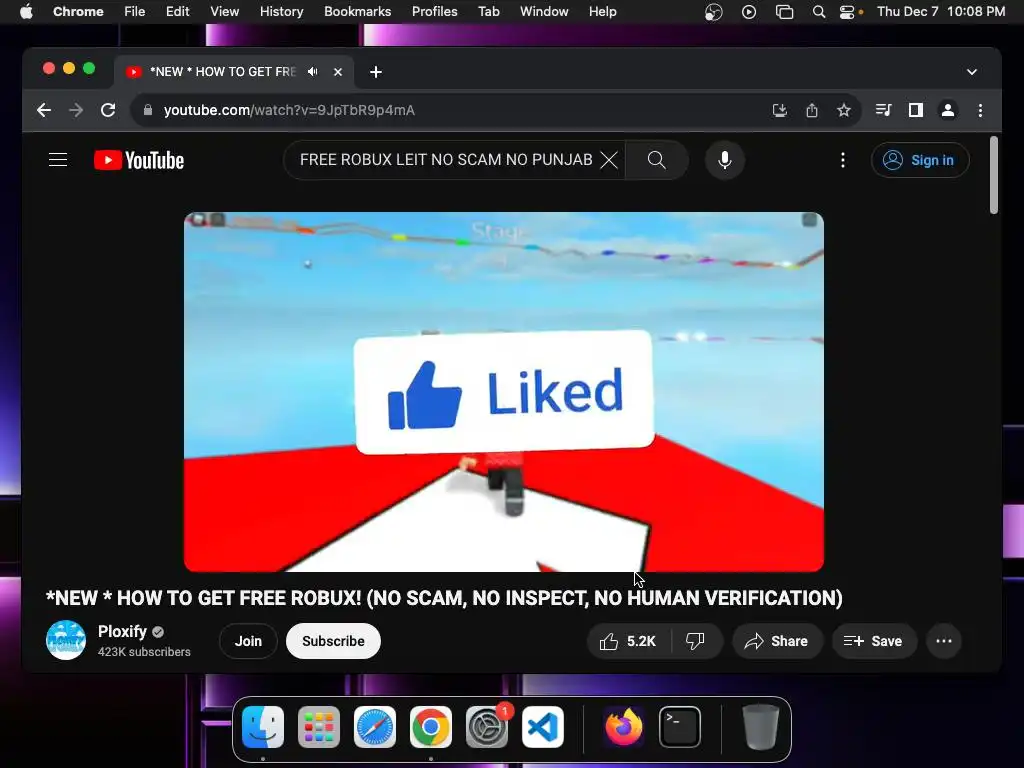The image size is (1024, 768).
Task: Open Terminal from the Dock
Action: point(680,727)
